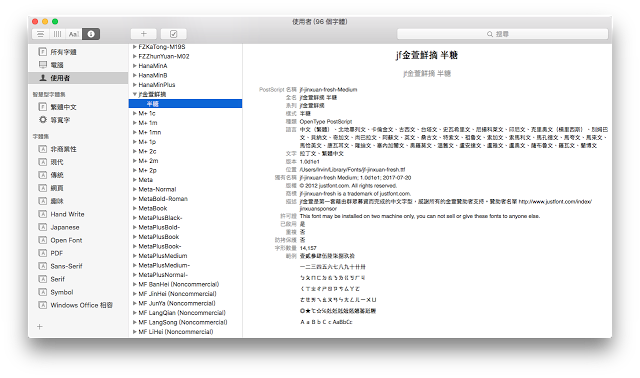
Task: Toggle enable or disable font checkbox button
Action: (173, 34)
